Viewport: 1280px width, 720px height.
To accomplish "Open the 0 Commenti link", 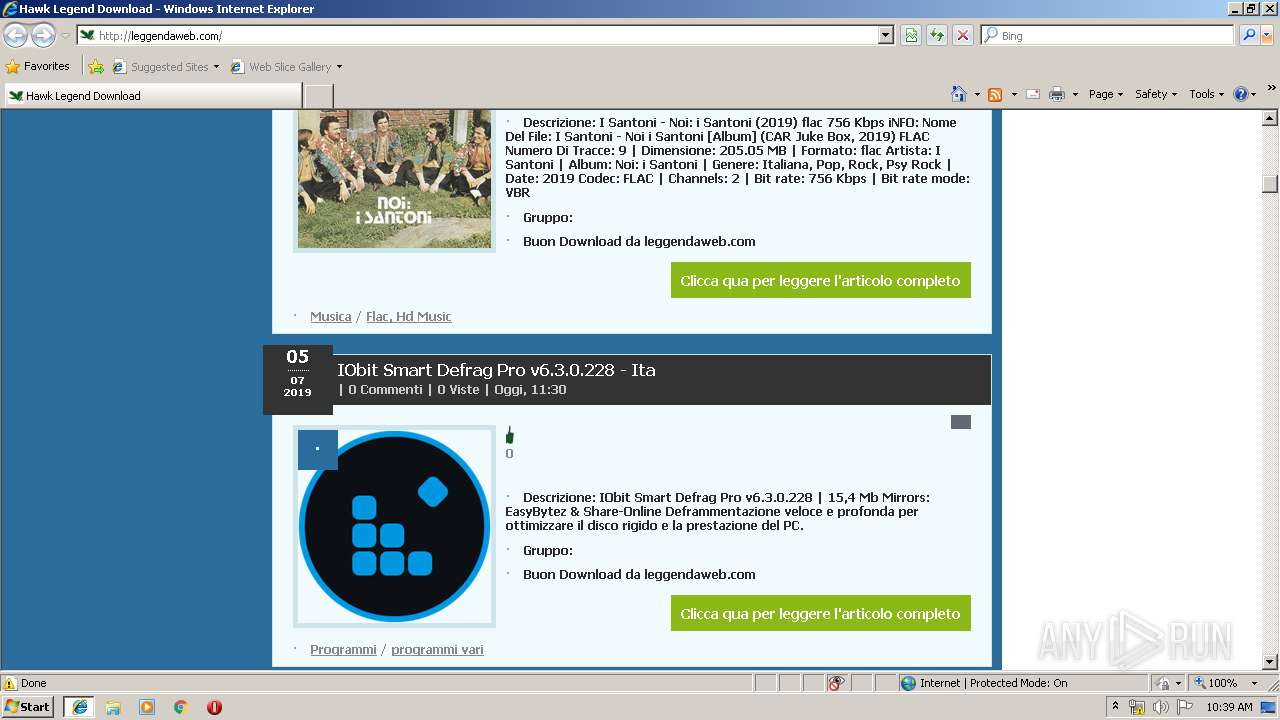I will pos(385,390).
